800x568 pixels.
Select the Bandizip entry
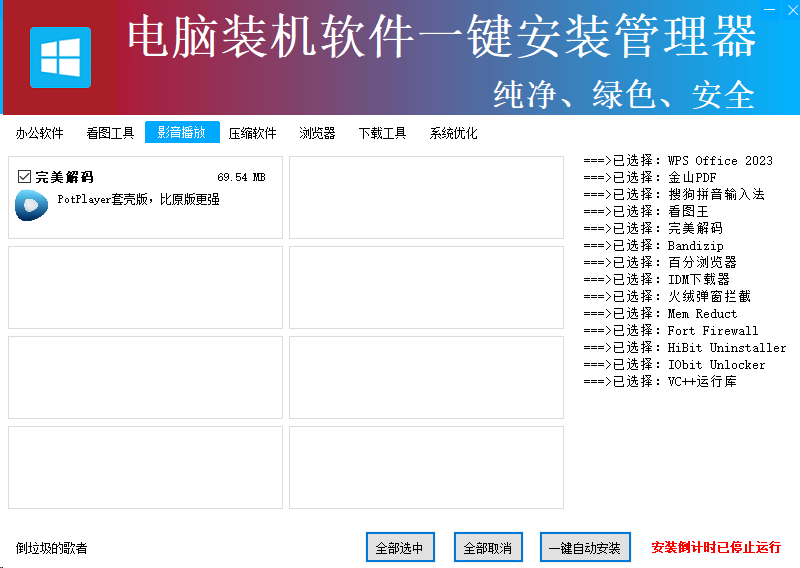tap(654, 245)
